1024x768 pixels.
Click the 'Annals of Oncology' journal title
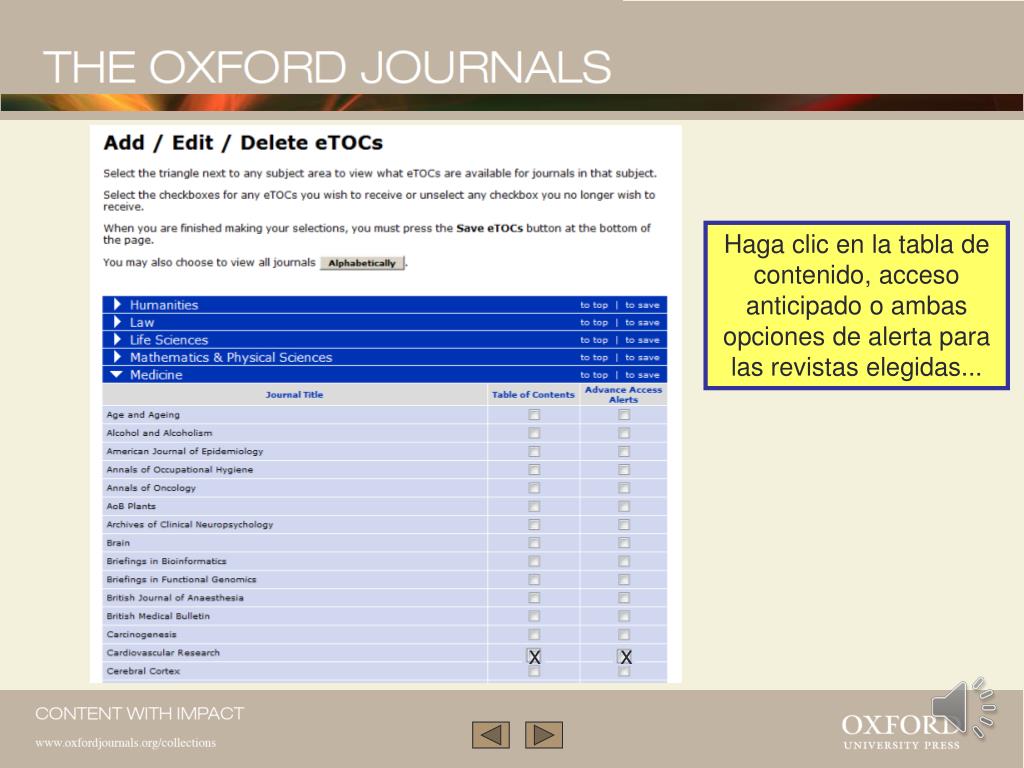point(151,488)
